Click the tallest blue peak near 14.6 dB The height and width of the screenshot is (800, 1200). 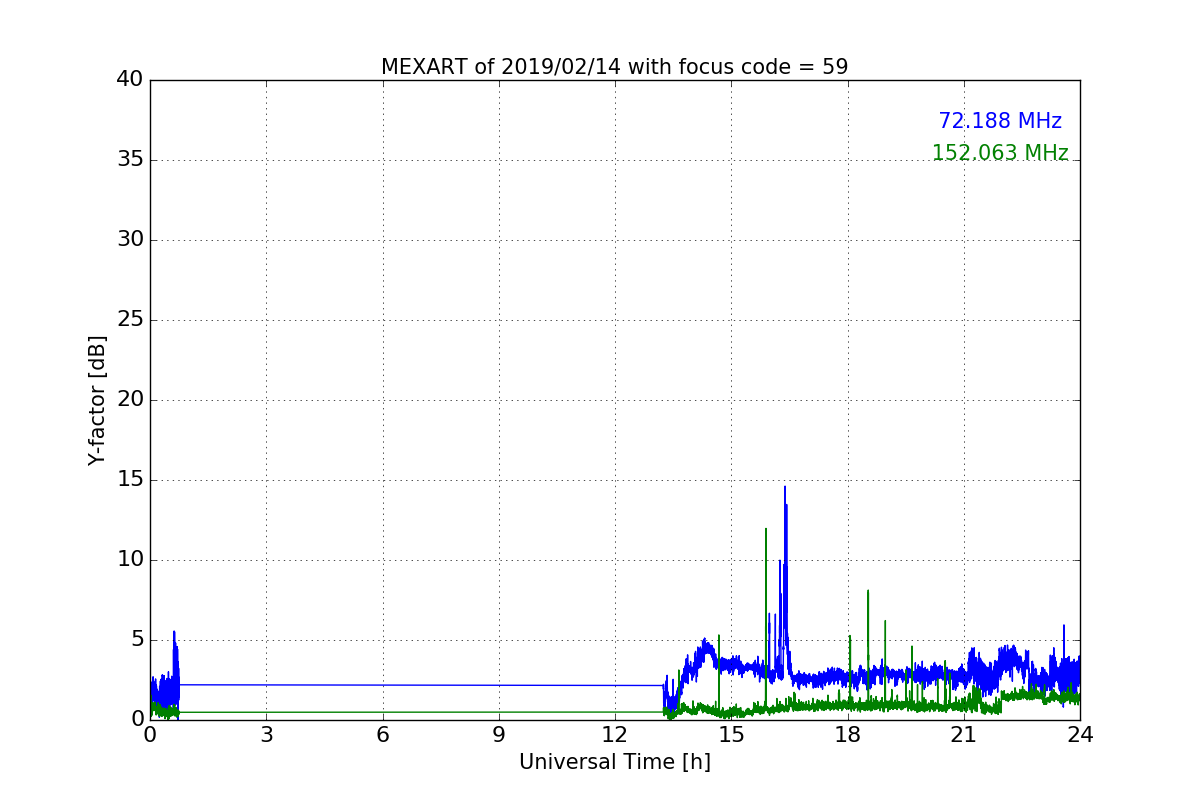click(x=785, y=488)
